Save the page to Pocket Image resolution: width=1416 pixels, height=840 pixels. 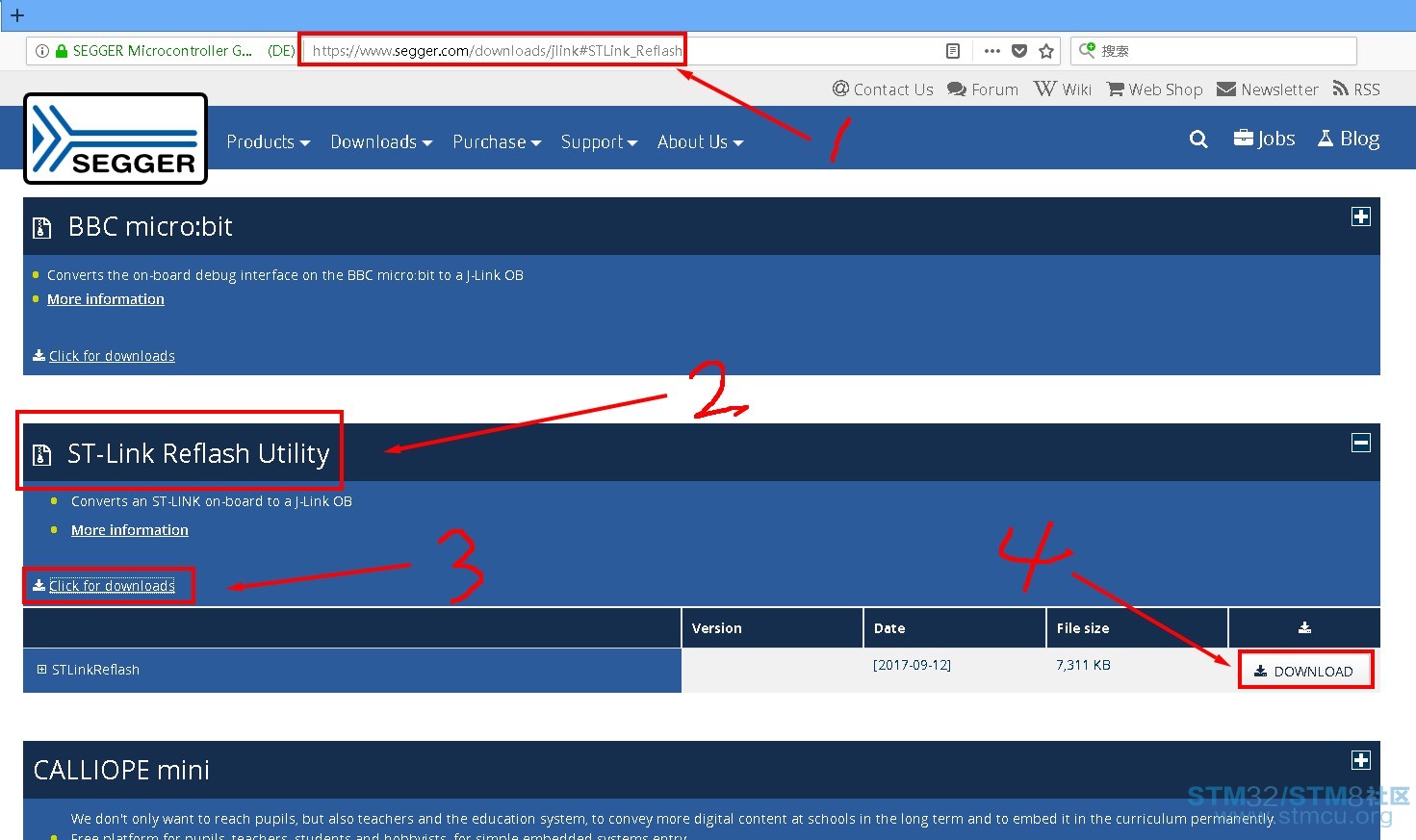click(1019, 51)
